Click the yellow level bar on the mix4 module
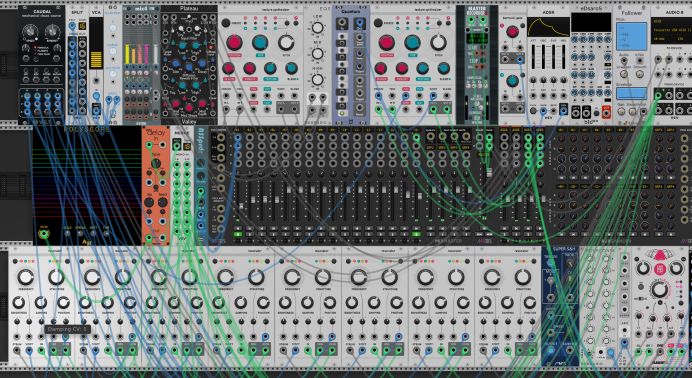The width and height of the screenshot is (692, 378). 128,54
